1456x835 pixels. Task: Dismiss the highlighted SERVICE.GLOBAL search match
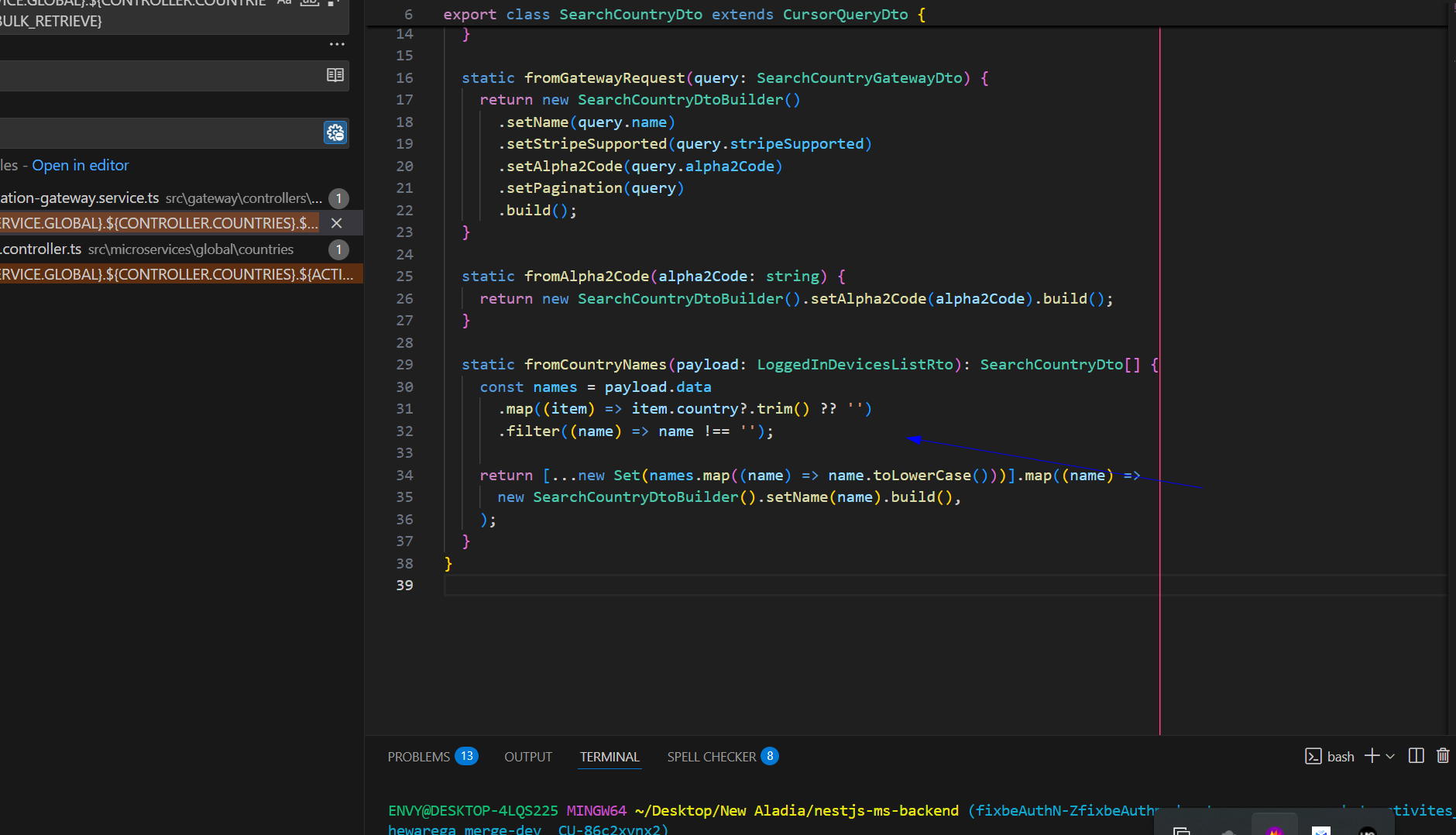[x=337, y=223]
